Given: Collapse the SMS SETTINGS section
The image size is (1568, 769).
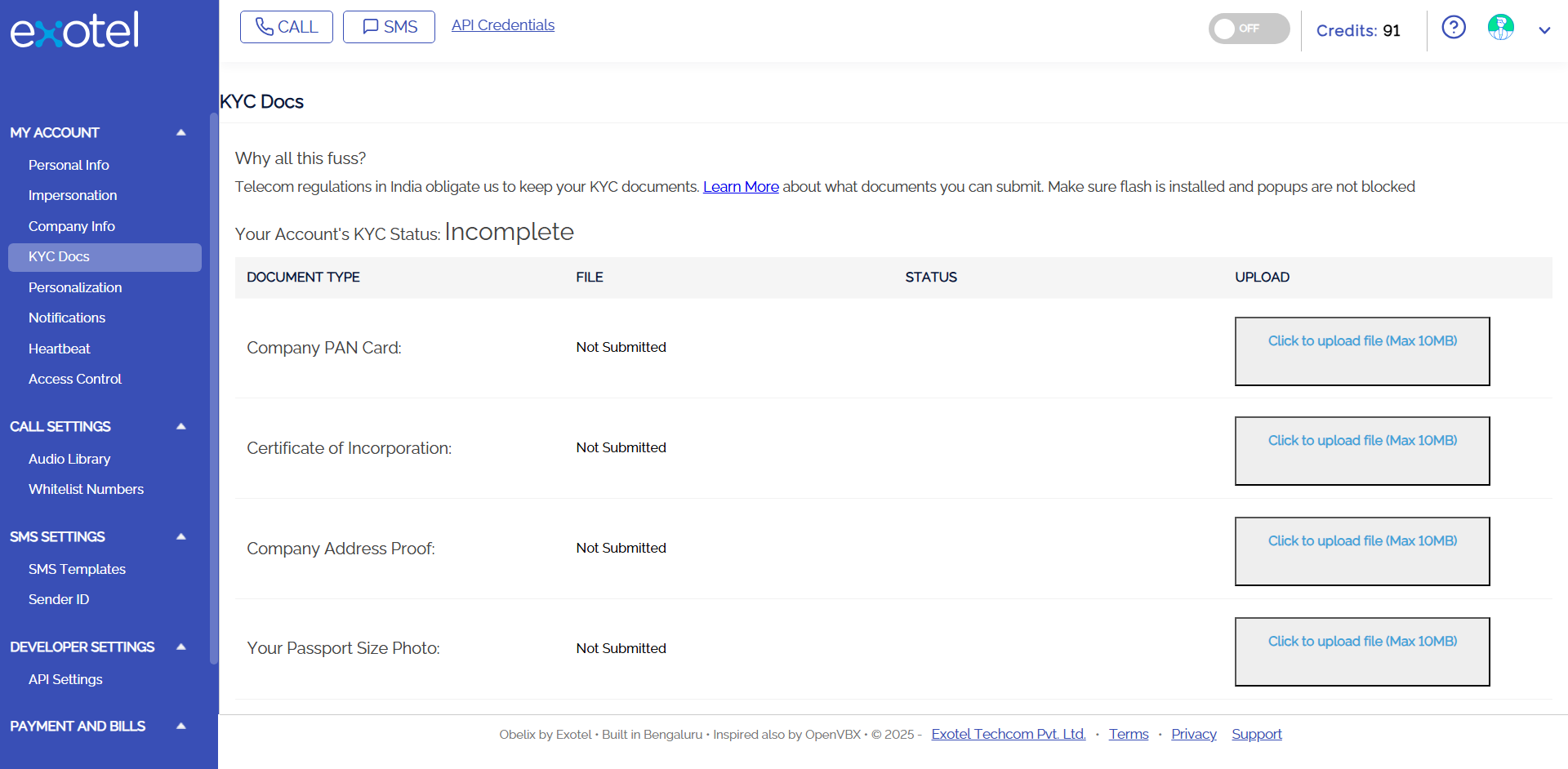Looking at the screenshot, I should (181, 536).
